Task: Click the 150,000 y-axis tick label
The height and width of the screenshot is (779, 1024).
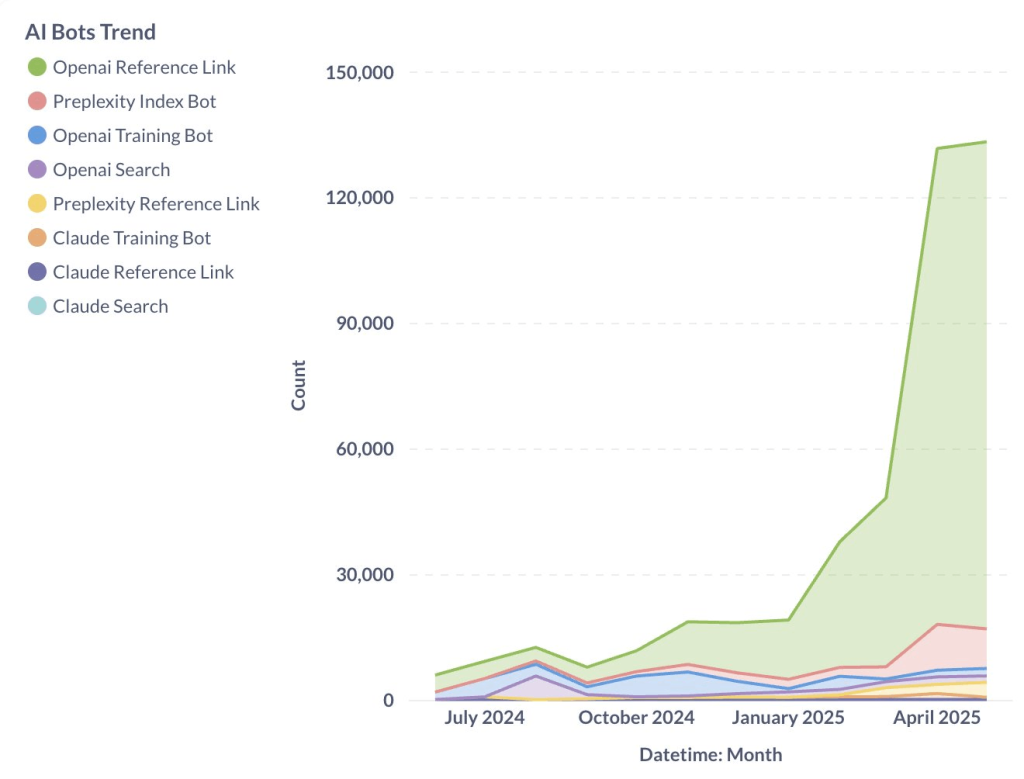Action: [360, 73]
